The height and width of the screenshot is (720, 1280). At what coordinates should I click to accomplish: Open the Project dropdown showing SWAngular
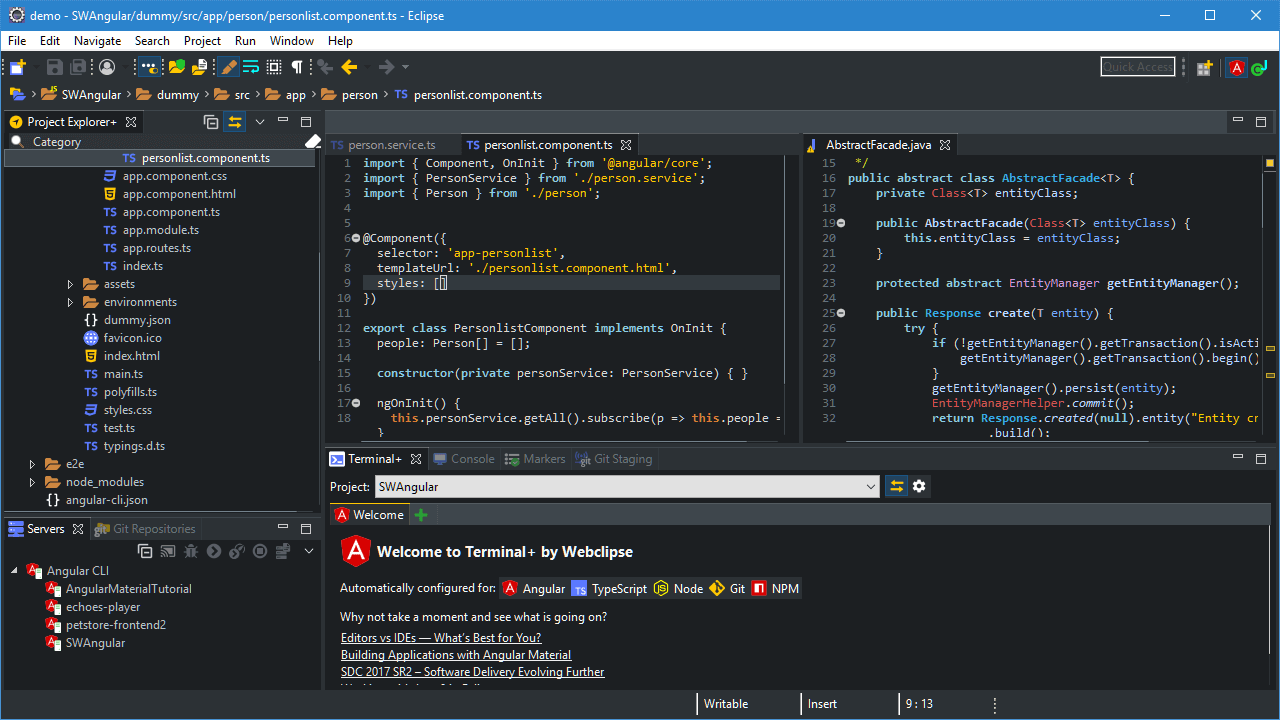[870, 487]
